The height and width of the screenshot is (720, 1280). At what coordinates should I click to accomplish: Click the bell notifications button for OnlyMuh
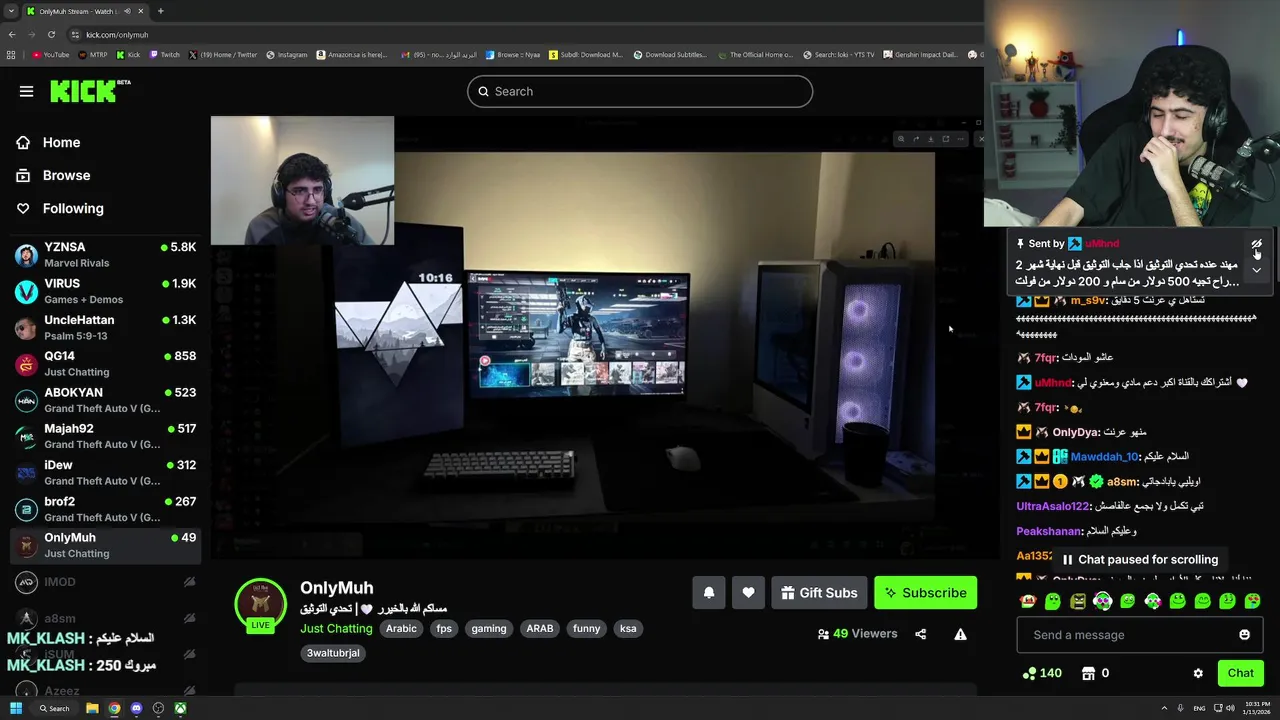(x=709, y=592)
